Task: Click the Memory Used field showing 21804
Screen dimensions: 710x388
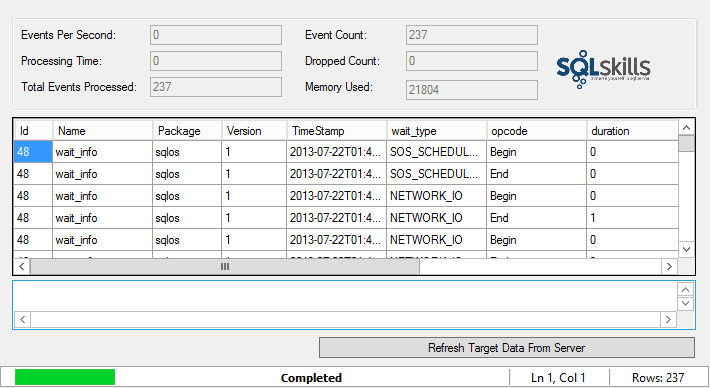Action: 471,90
